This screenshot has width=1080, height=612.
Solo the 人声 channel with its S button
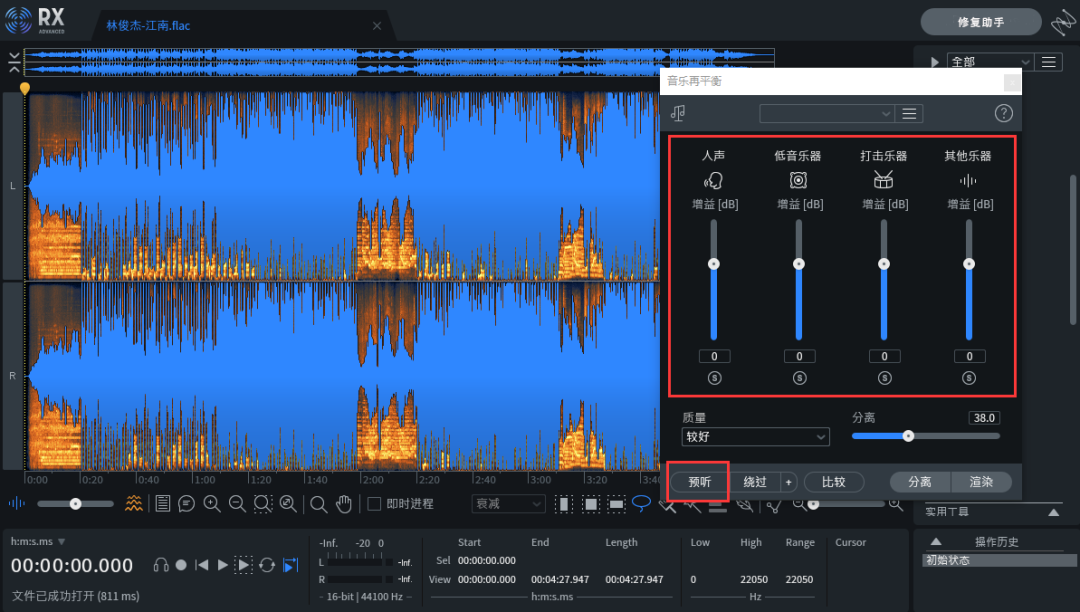(713, 378)
